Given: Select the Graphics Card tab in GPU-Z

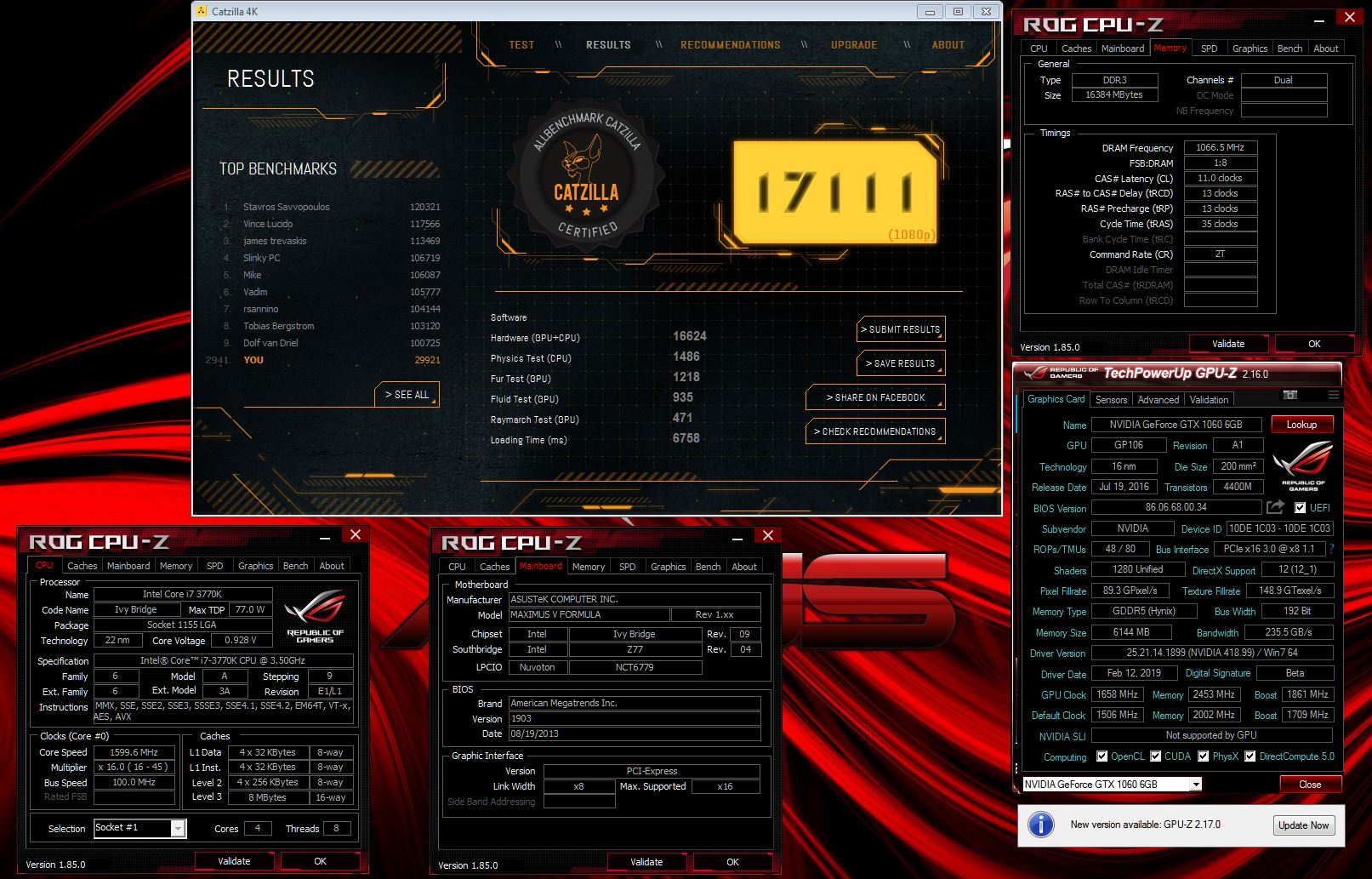Looking at the screenshot, I should pos(1056,399).
